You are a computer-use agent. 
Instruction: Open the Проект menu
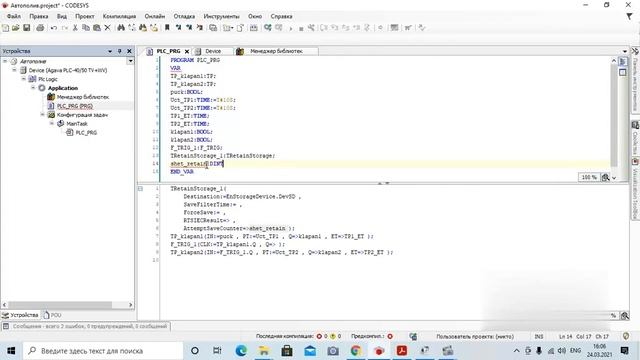click(x=84, y=17)
